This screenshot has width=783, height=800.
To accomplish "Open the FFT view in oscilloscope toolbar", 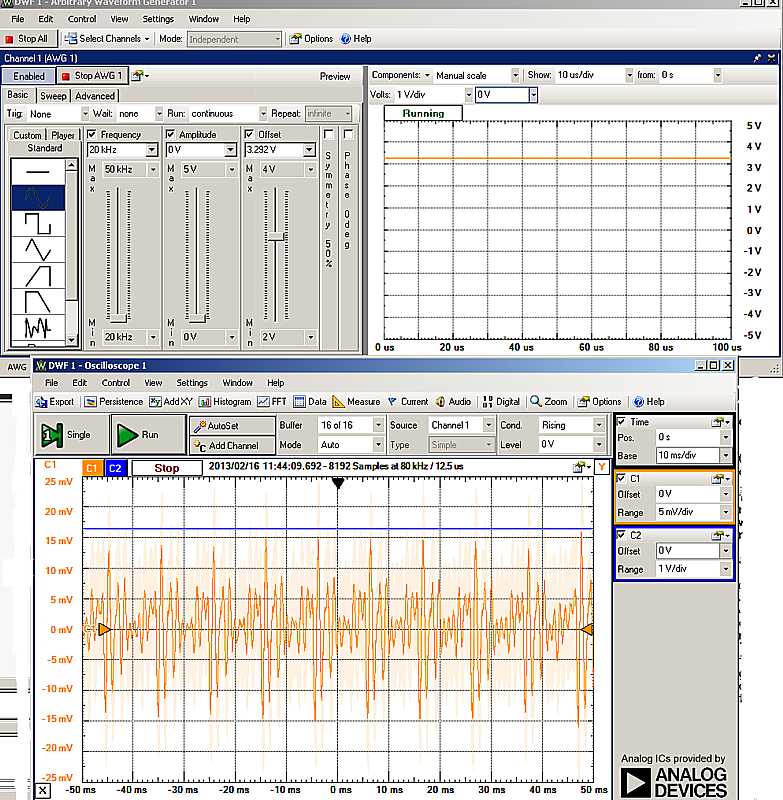I will click(271, 402).
